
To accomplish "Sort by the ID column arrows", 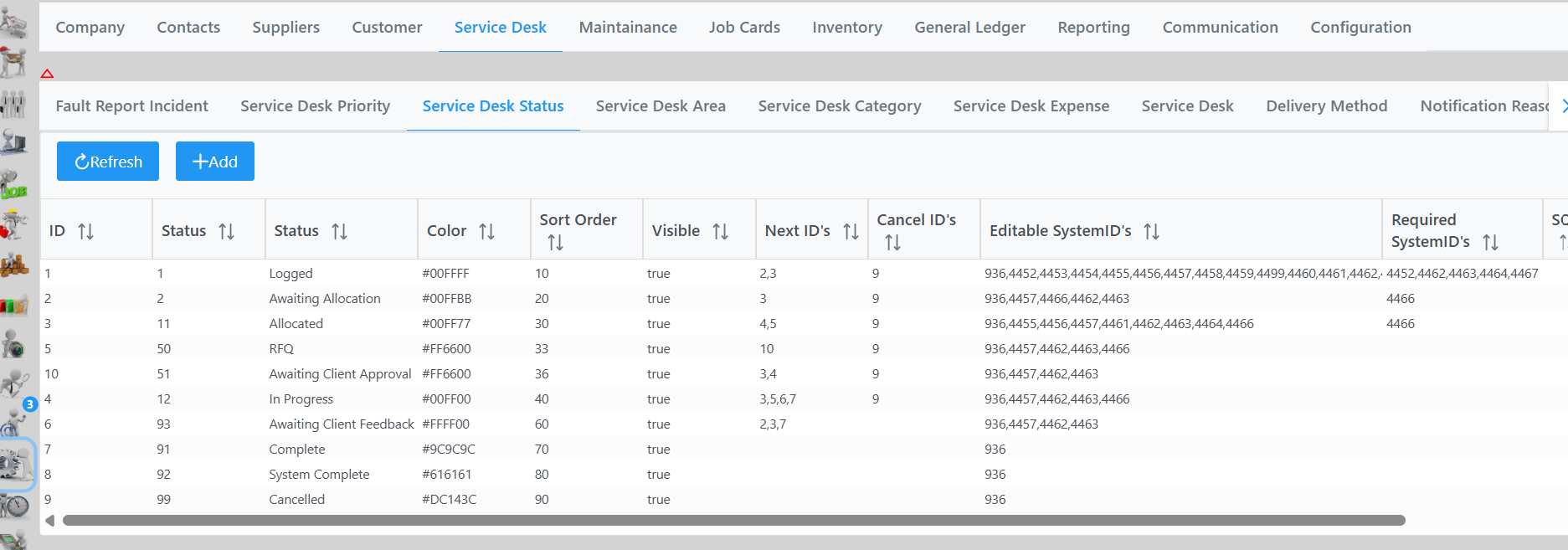I will pyautogui.click(x=85, y=231).
